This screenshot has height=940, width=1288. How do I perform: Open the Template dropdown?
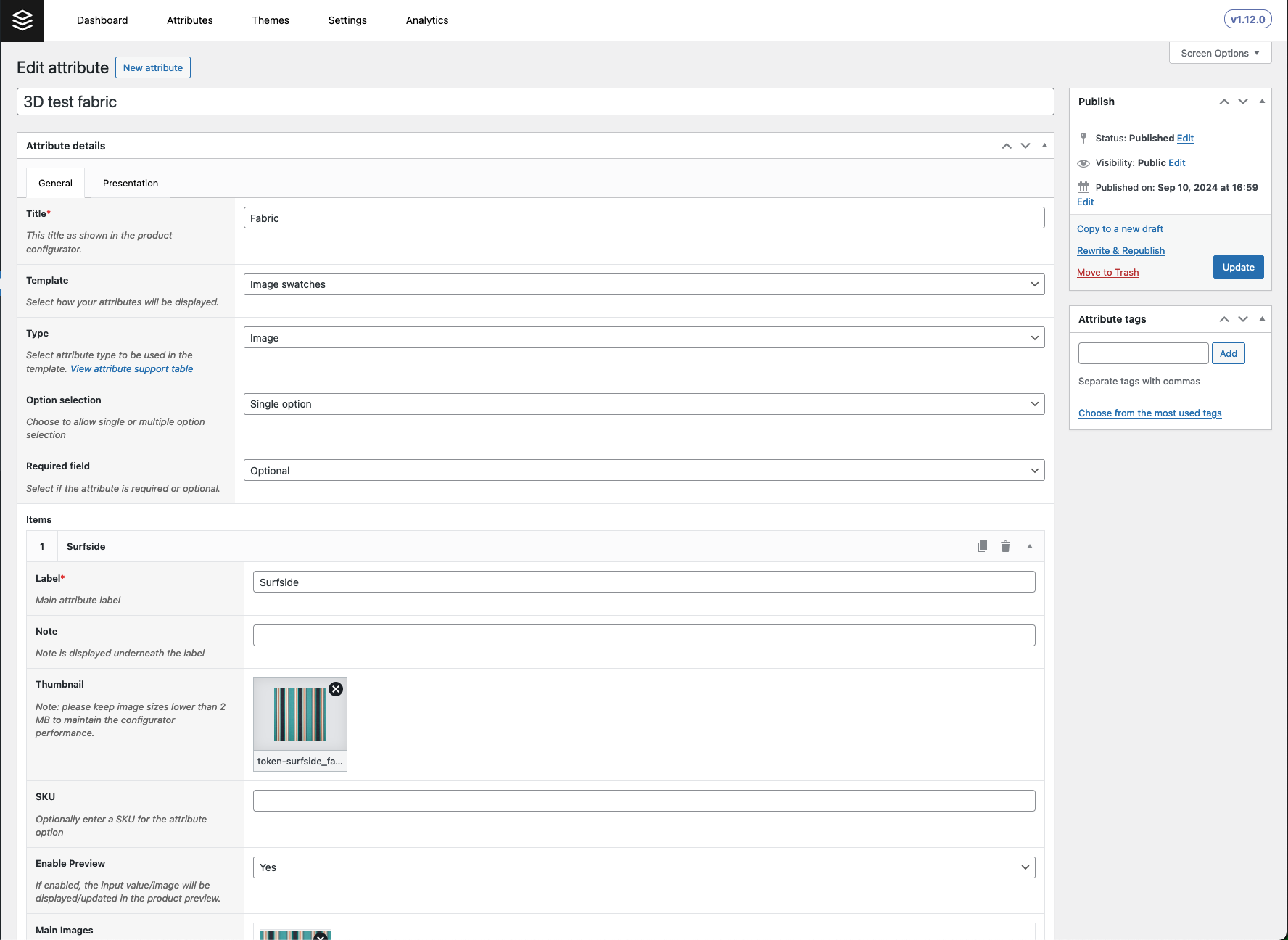644,284
